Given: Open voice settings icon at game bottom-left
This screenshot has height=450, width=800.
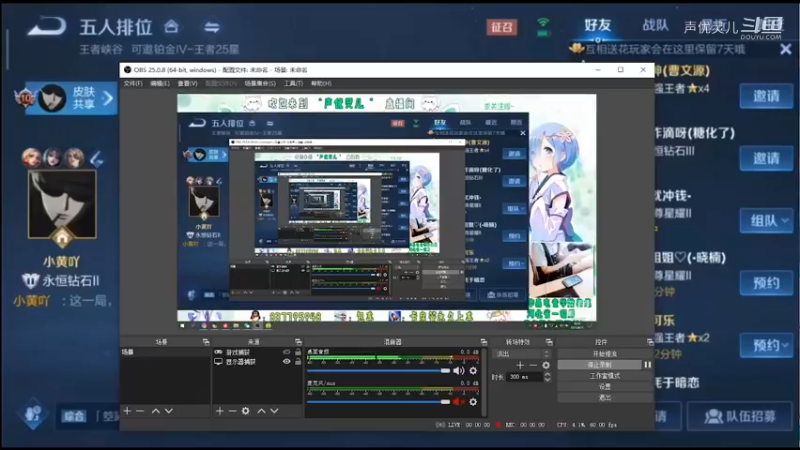Looking at the screenshot, I should click(34, 414).
